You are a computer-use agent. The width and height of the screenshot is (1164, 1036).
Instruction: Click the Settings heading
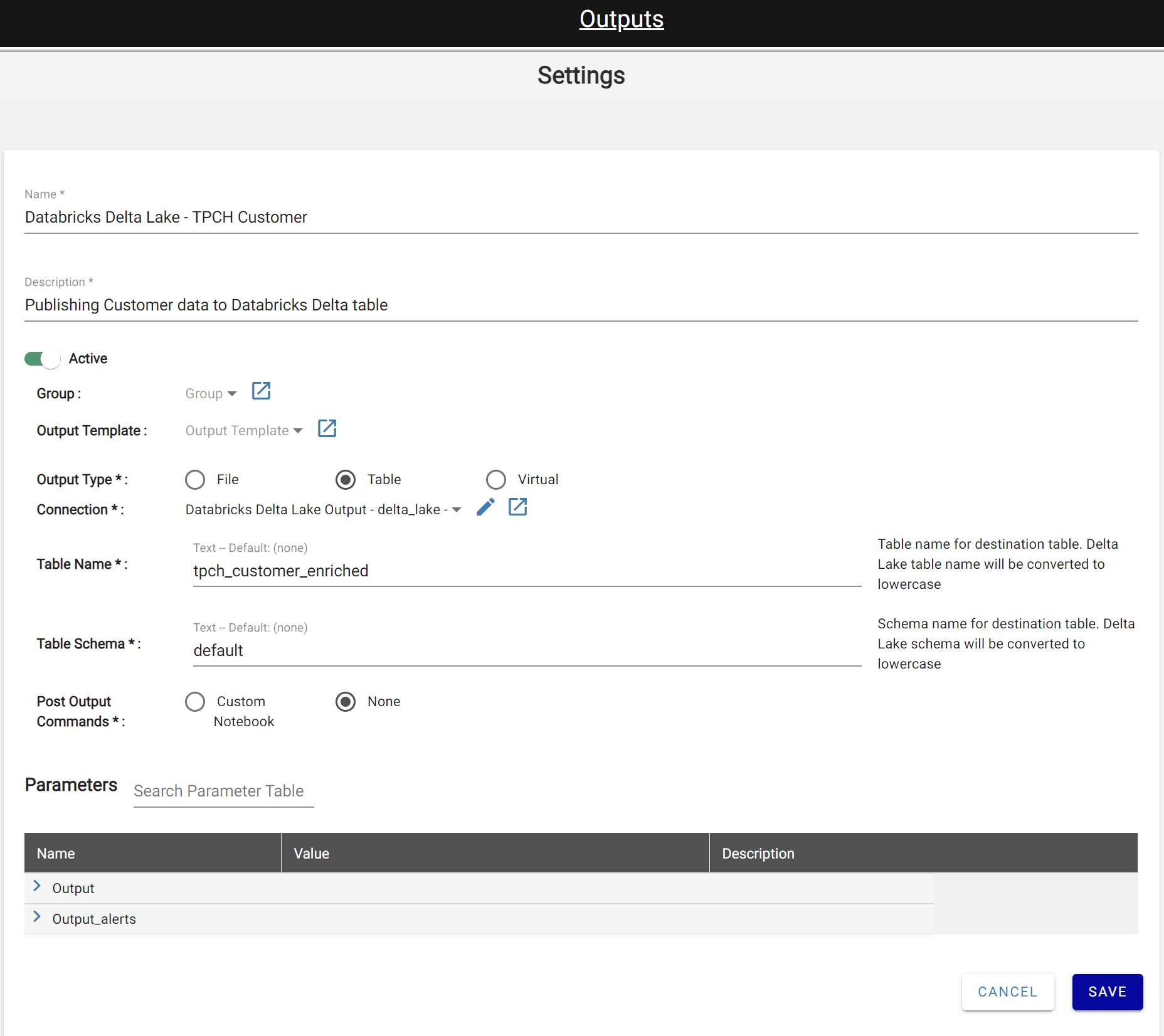point(581,76)
